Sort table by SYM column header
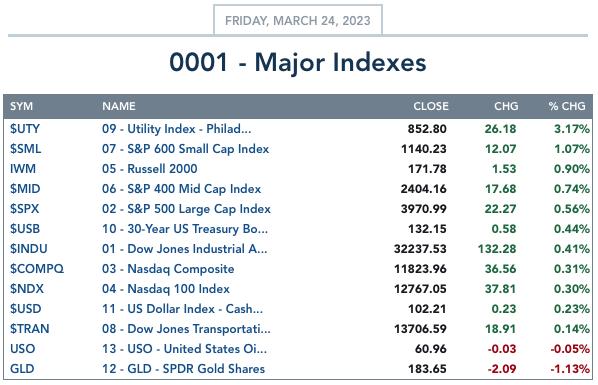 pyautogui.click(x=21, y=106)
